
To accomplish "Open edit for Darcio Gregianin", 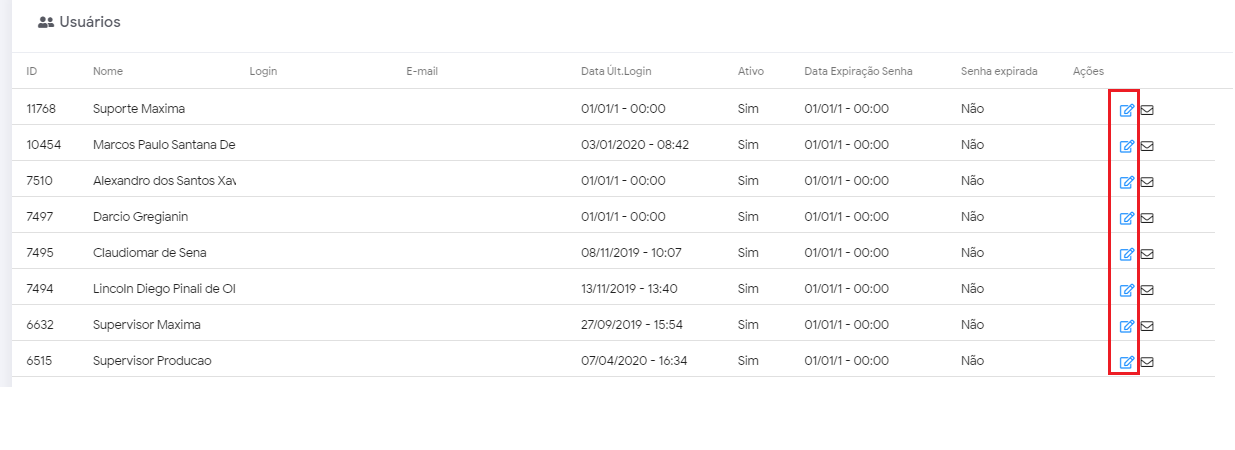I will (1126, 218).
